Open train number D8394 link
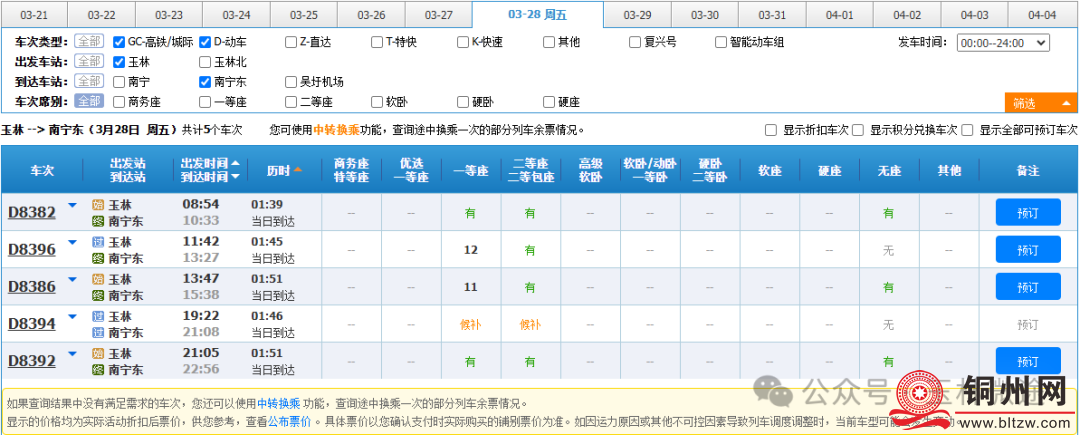The height and width of the screenshot is (435, 1080). tap(32, 323)
